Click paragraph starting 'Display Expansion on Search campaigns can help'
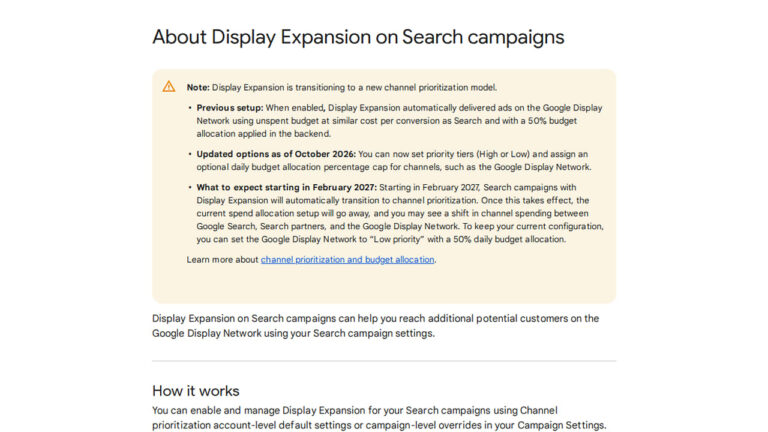768x432 pixels. coord(376,326)
